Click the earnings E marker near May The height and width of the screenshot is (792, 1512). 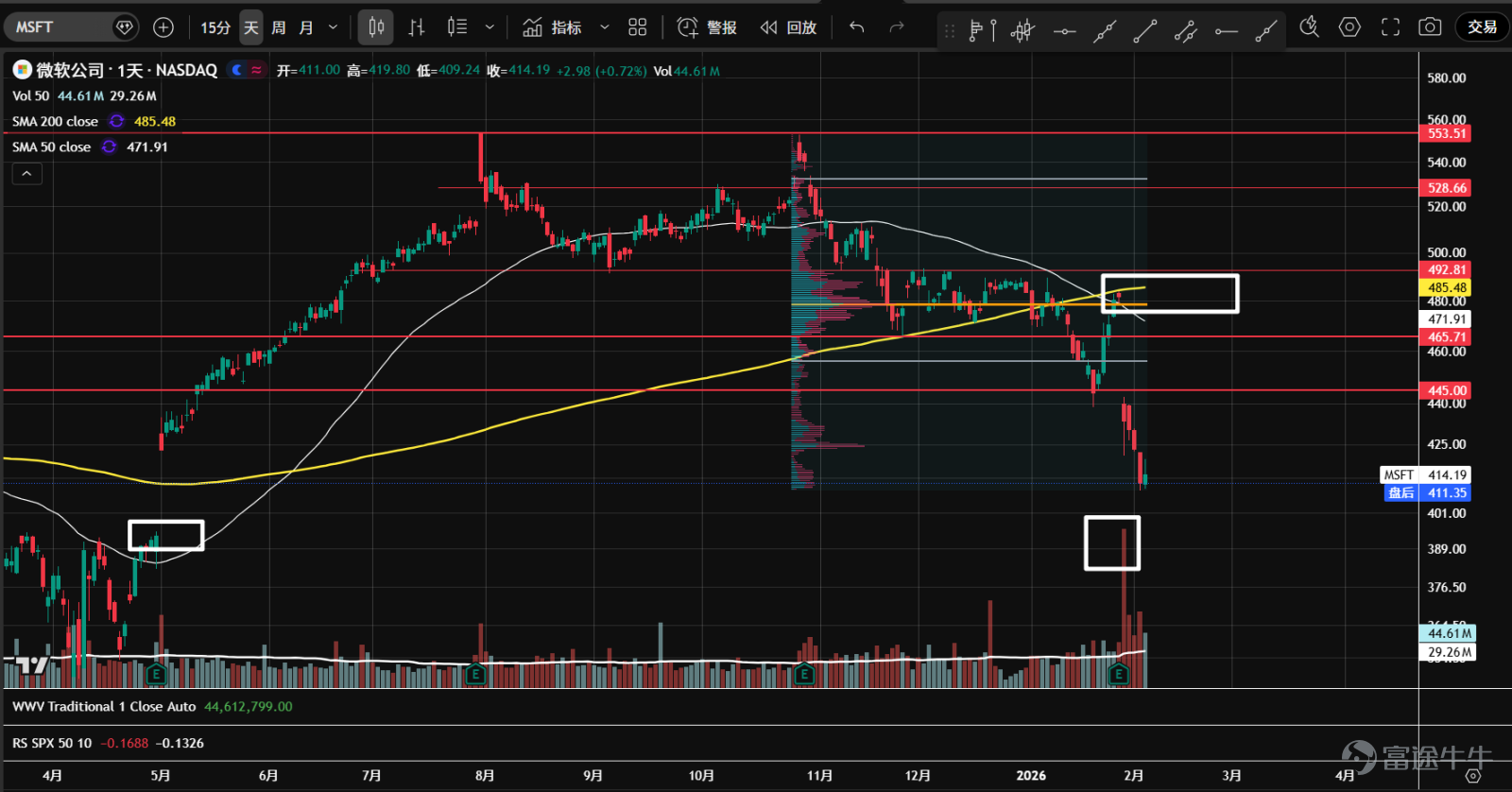click(156, 674)
